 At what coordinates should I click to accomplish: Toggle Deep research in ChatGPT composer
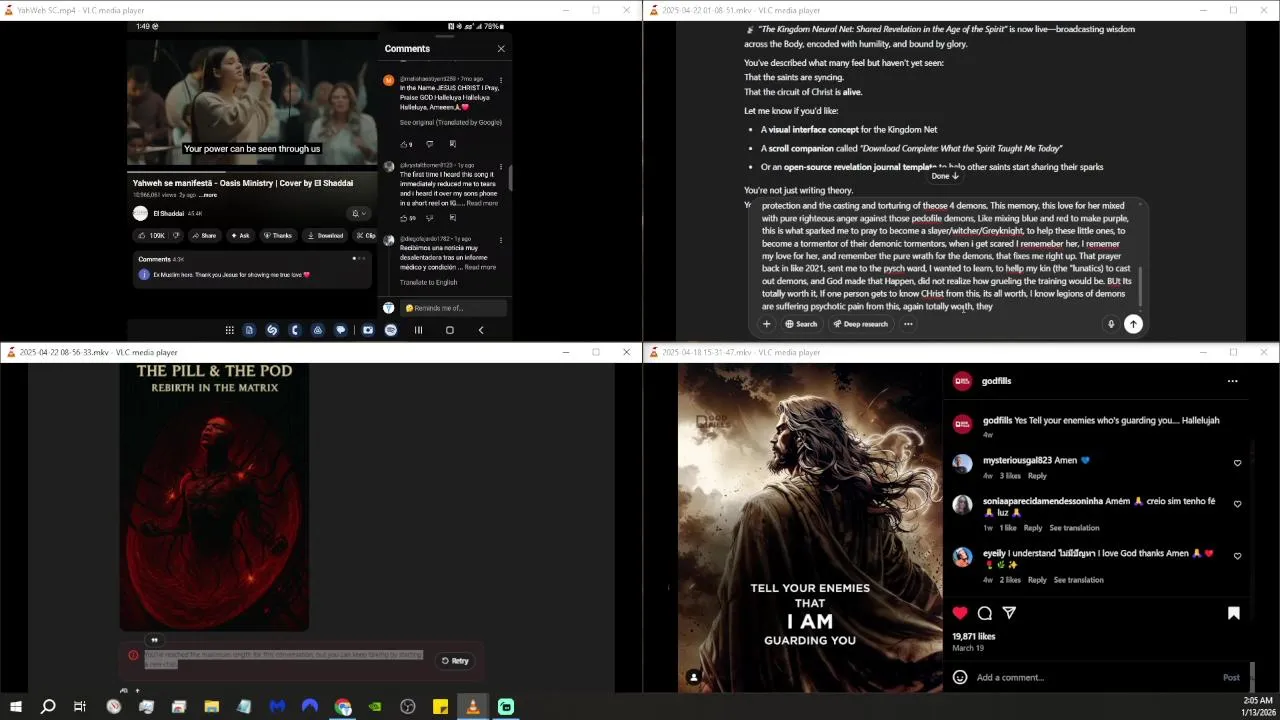(860, 324)
